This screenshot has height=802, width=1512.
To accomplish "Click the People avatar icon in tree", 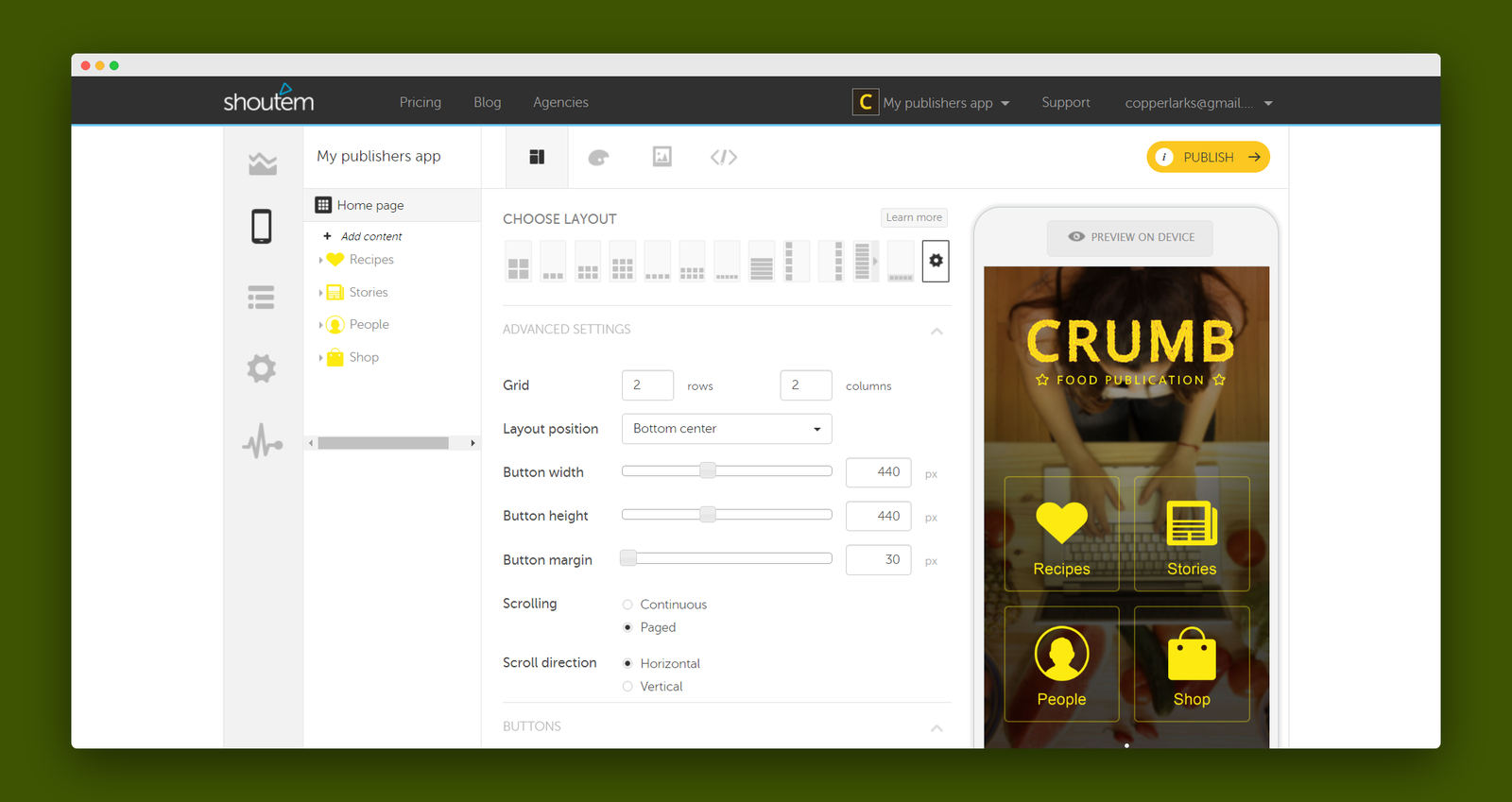I will point(335,325).
